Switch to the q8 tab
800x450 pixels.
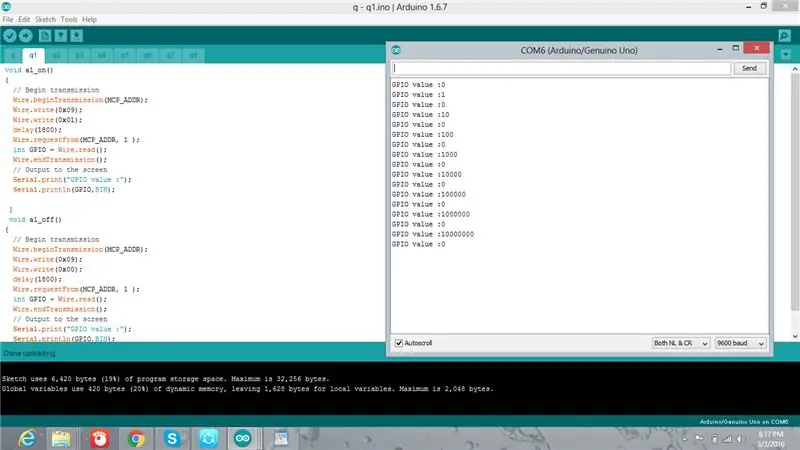tap(193, 55)
